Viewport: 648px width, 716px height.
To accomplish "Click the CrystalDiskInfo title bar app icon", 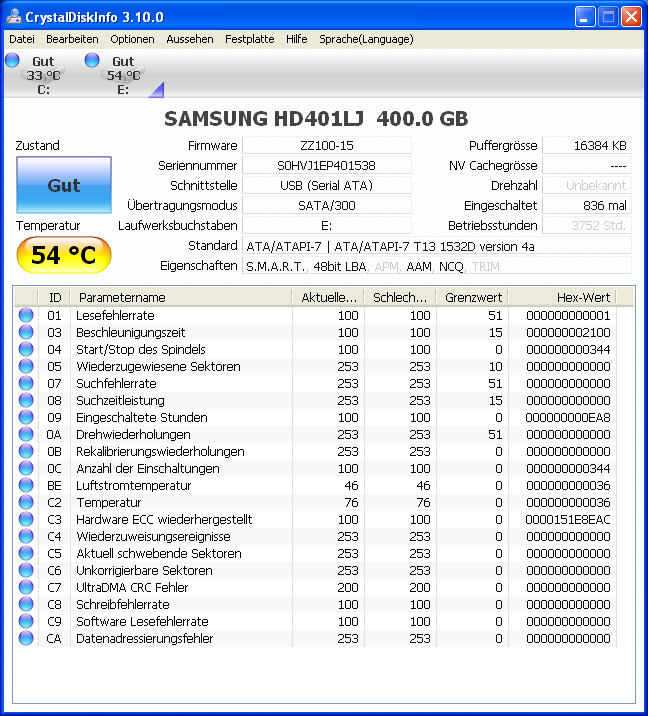I will pyautogui.click(x=14, y=17).
